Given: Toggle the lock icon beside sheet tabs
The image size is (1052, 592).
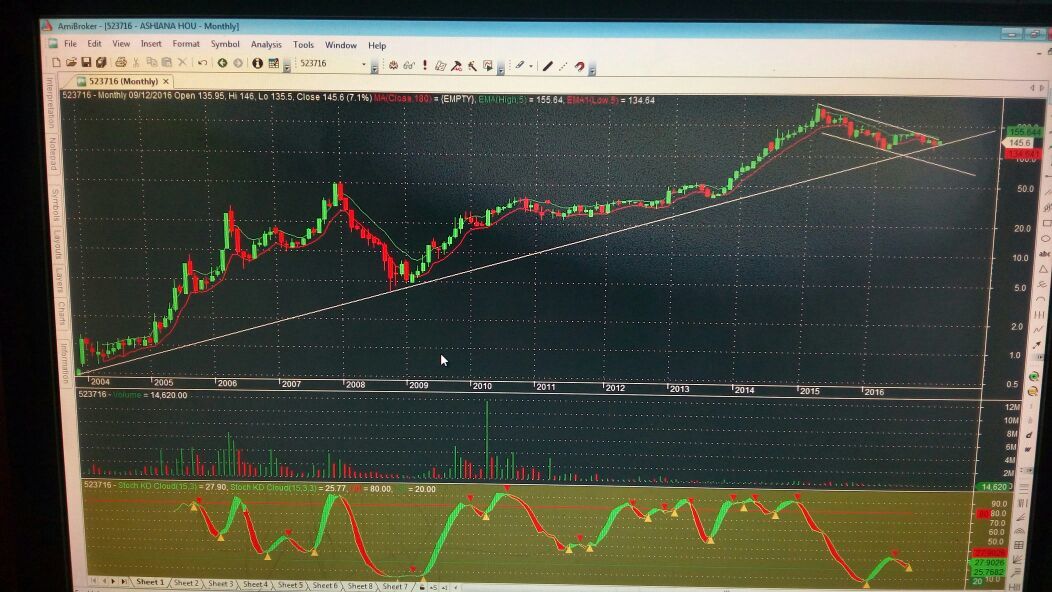Looking at the screenshot, I should click(x=421, y=586).
